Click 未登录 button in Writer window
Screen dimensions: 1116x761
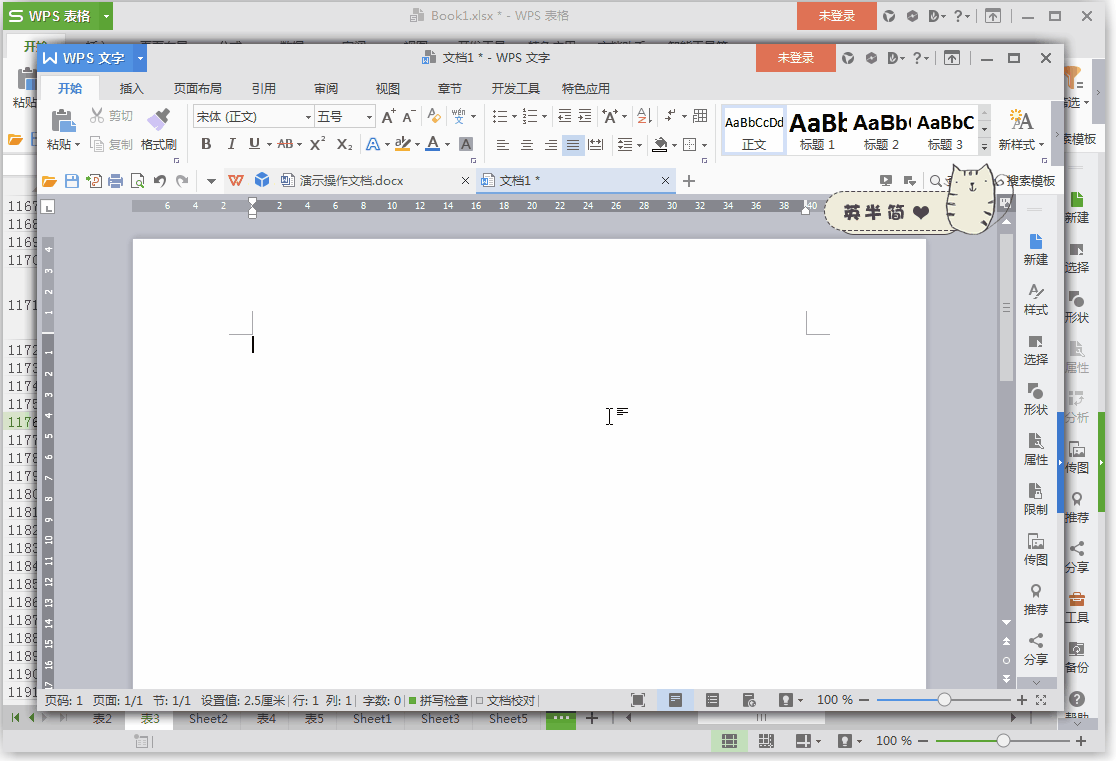pyautogui.click(x=796, y=58)
